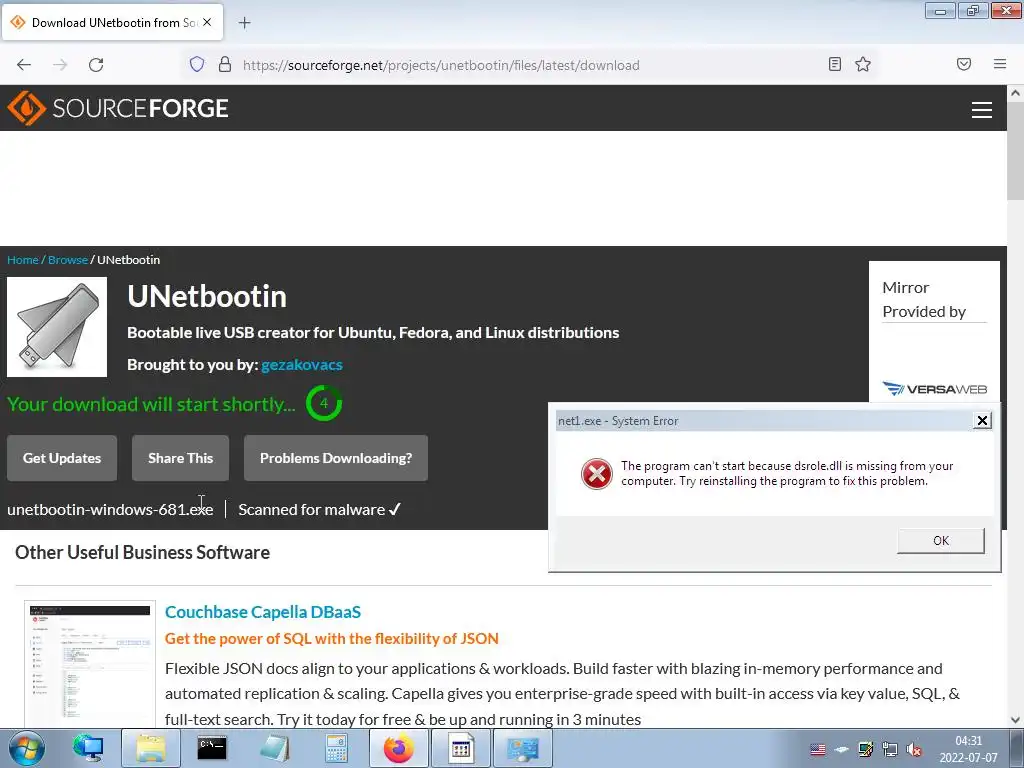Bookmark this page with the star icon
This screenshot has width=1024, height=768.
[863, 65]
